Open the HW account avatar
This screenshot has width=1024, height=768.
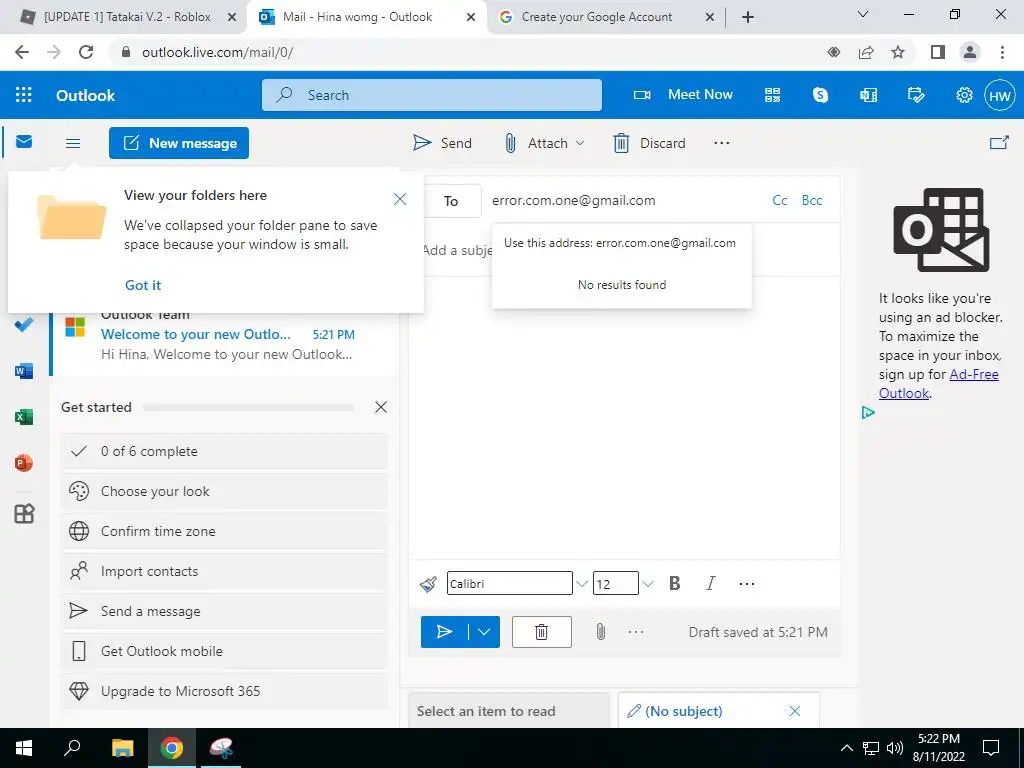click(999, 95)
